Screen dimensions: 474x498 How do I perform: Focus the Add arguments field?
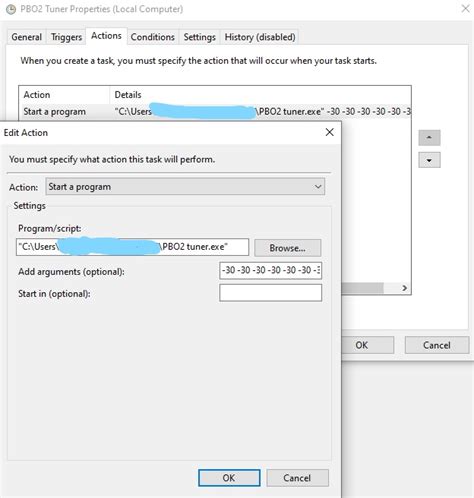[x=270, y=270]
